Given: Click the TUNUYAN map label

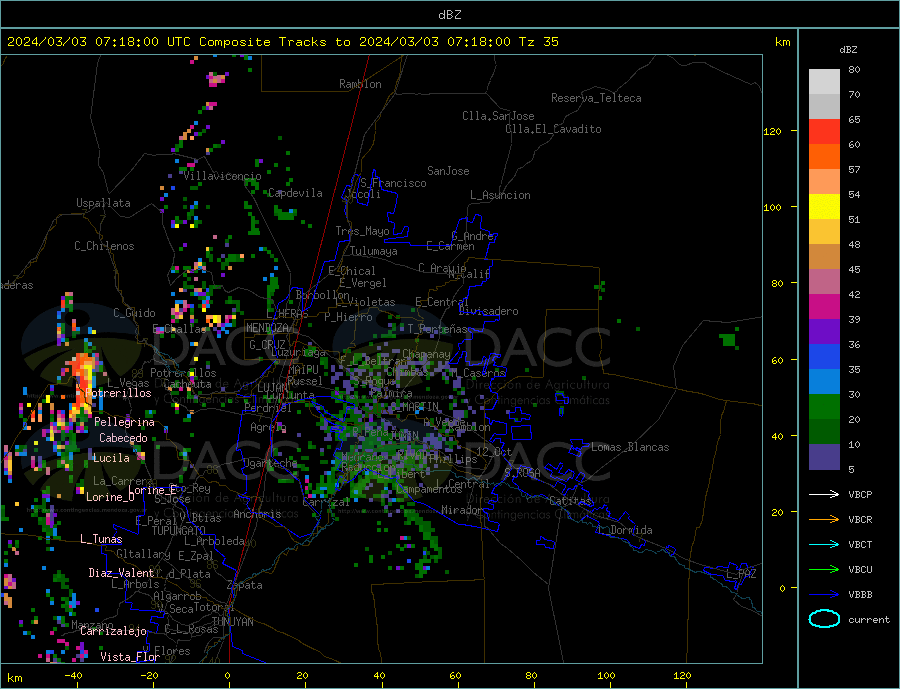Looking at the screenshot, I should click(232, 622).
